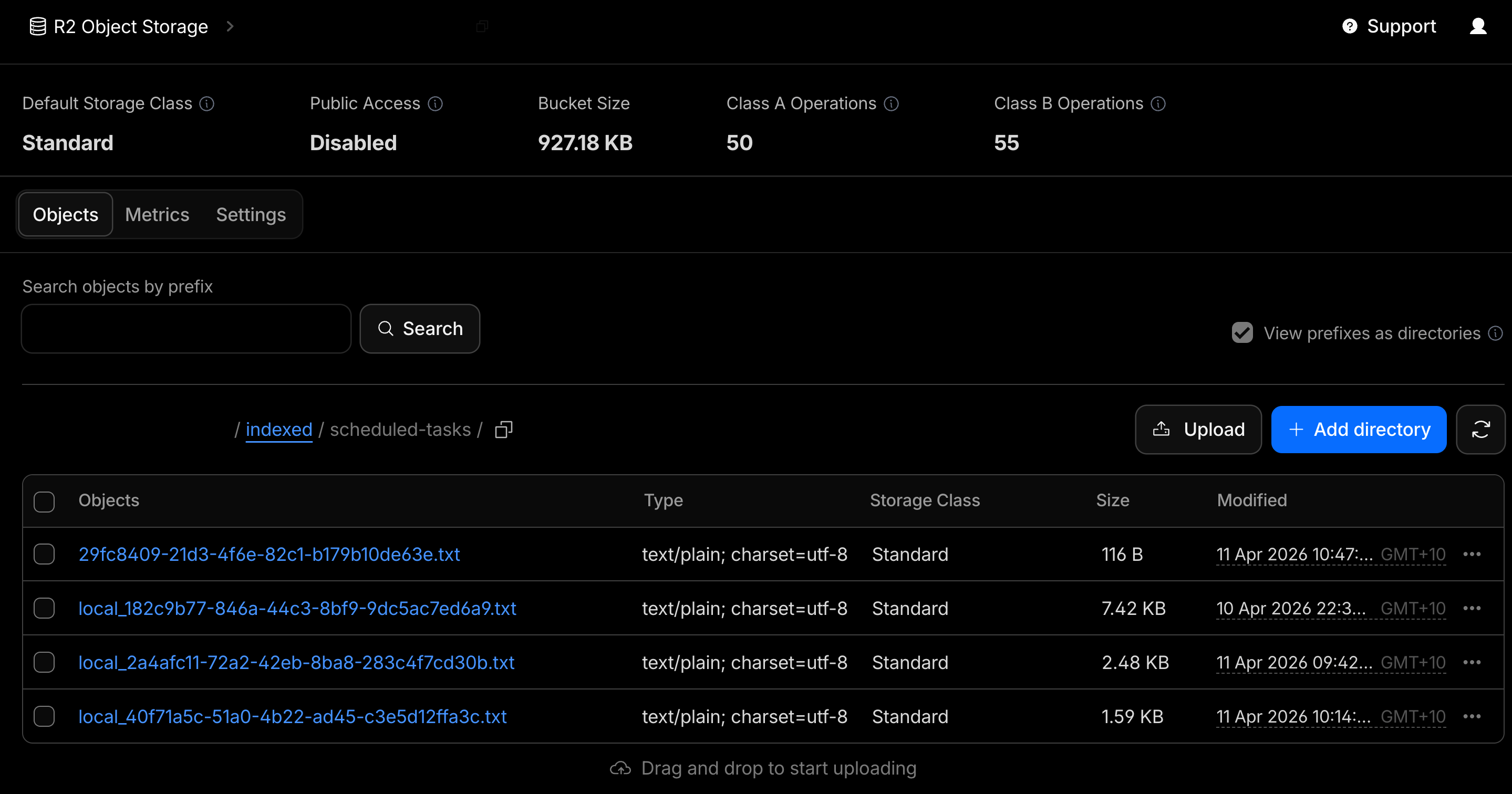Uncheck View prefixes as directories
The width and height of the screenshot is (1512, 794).
[x=1242, y=333]
